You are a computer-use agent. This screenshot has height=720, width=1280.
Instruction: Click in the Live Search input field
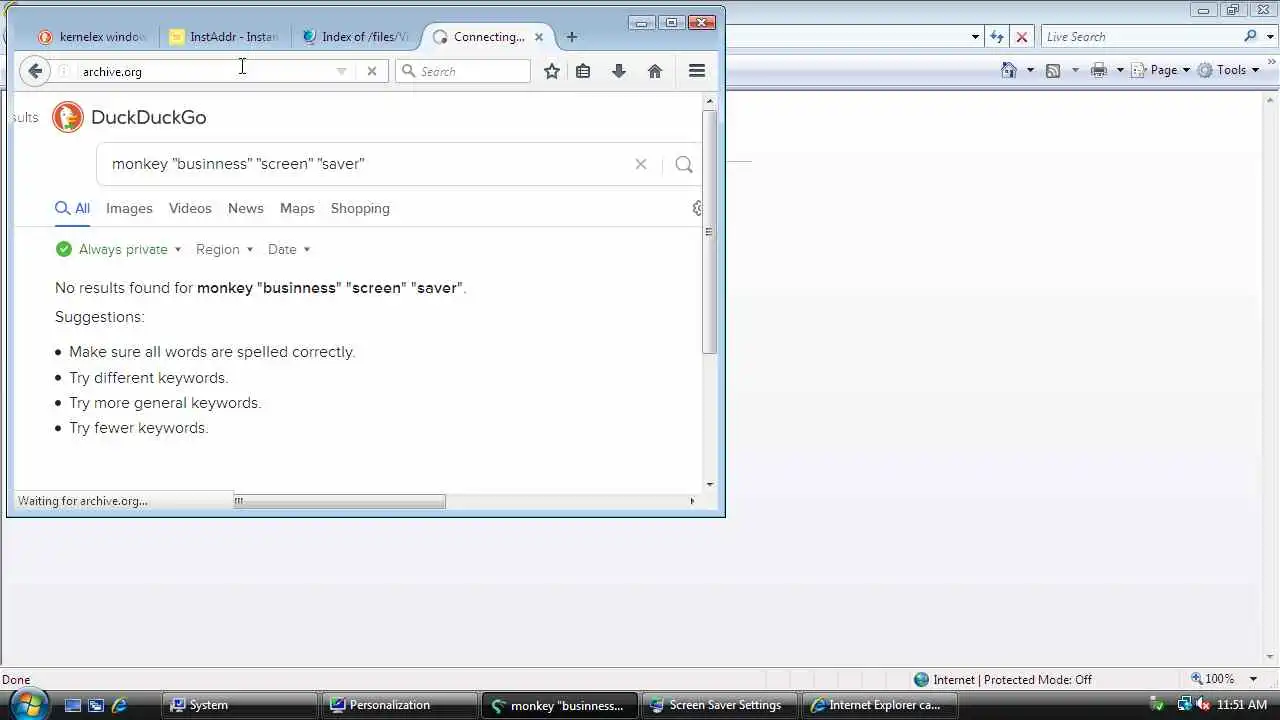point(1140,36)
